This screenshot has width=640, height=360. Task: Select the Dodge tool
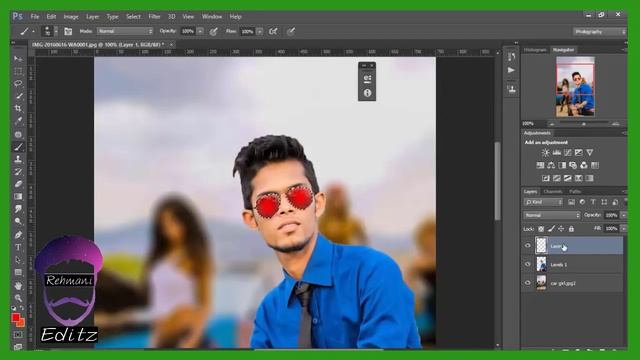coord(18,222)
